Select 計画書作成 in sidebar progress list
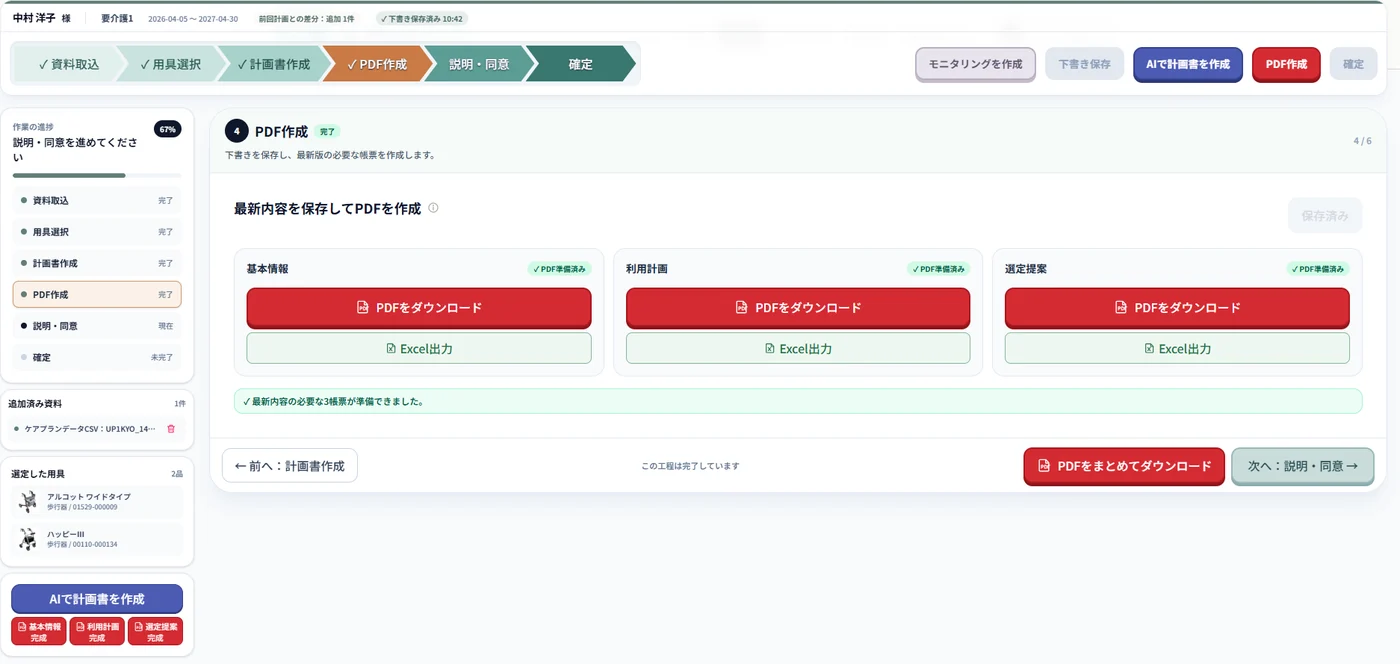This screenshot has height=664, width=1400. [97, 263]
